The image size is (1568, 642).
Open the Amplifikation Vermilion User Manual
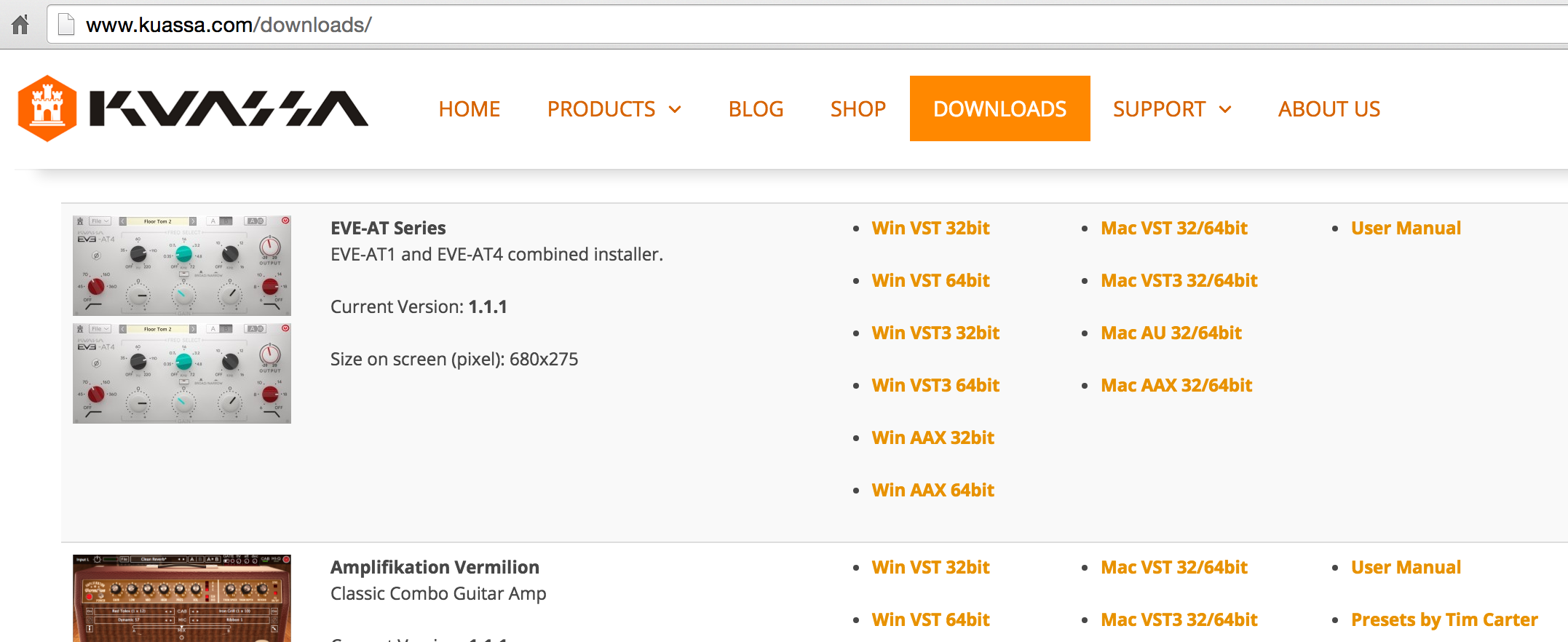[1406, 567]
